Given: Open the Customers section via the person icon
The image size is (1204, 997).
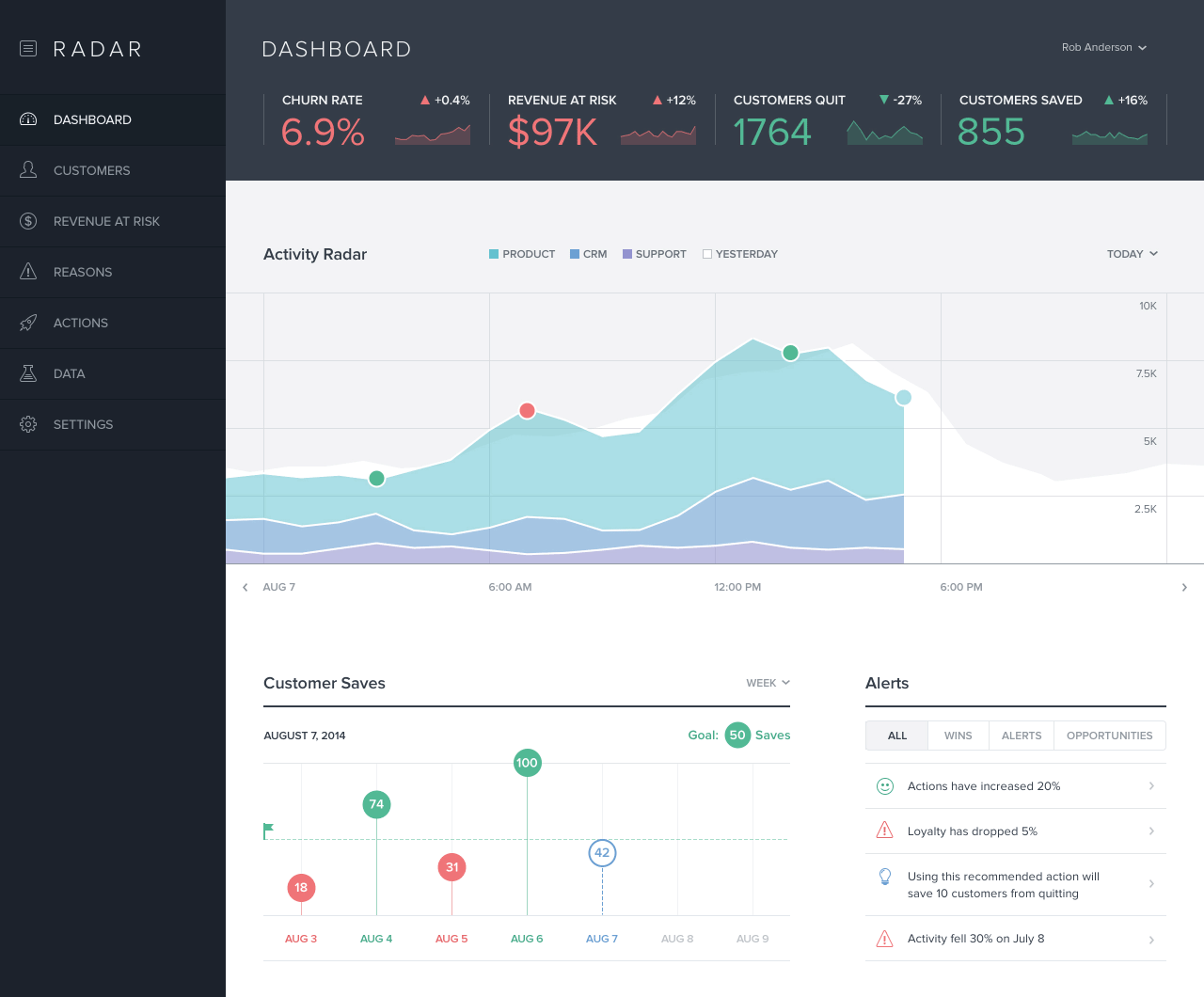Looking at the screenshot, I should click(28, 170).
